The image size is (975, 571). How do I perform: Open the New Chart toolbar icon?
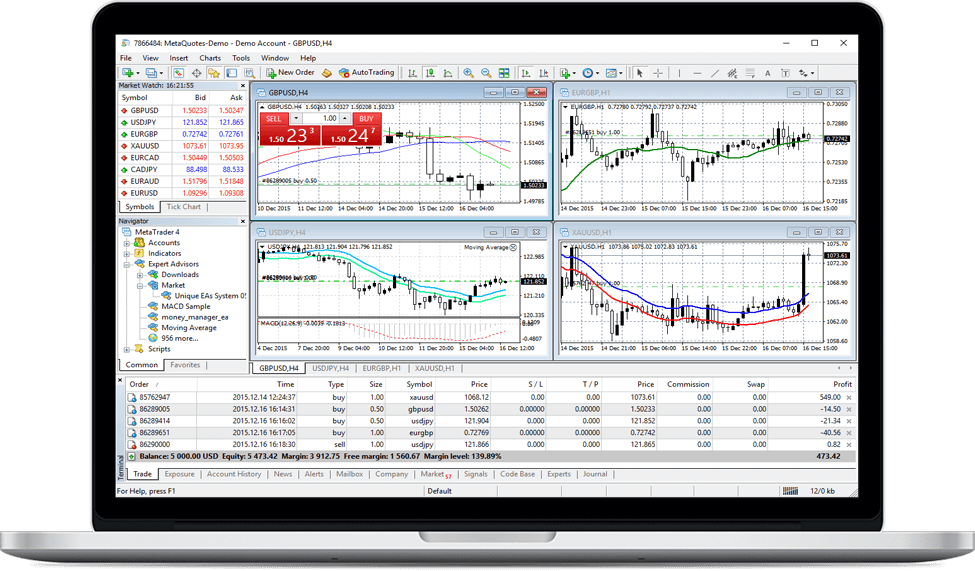(x=127, y=73)
